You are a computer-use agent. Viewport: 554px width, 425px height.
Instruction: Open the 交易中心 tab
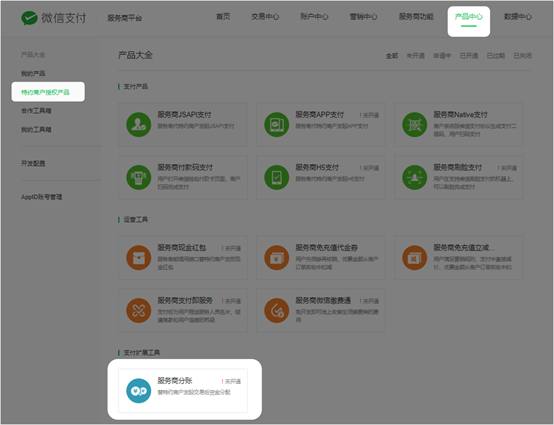tap(265, 17)
